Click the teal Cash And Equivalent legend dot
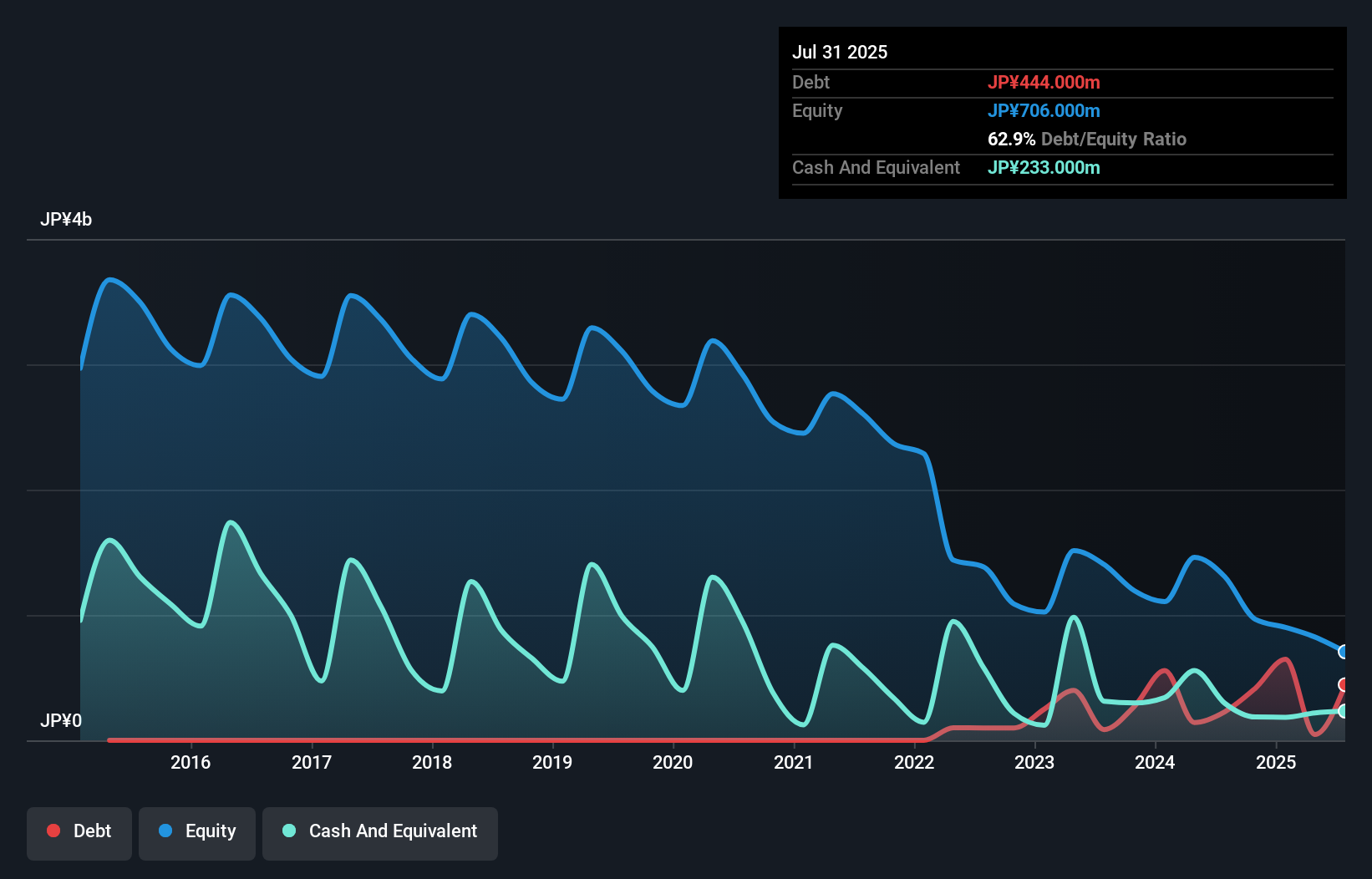The width and height of the screenshot is (1372, 879). click(288, 831)
